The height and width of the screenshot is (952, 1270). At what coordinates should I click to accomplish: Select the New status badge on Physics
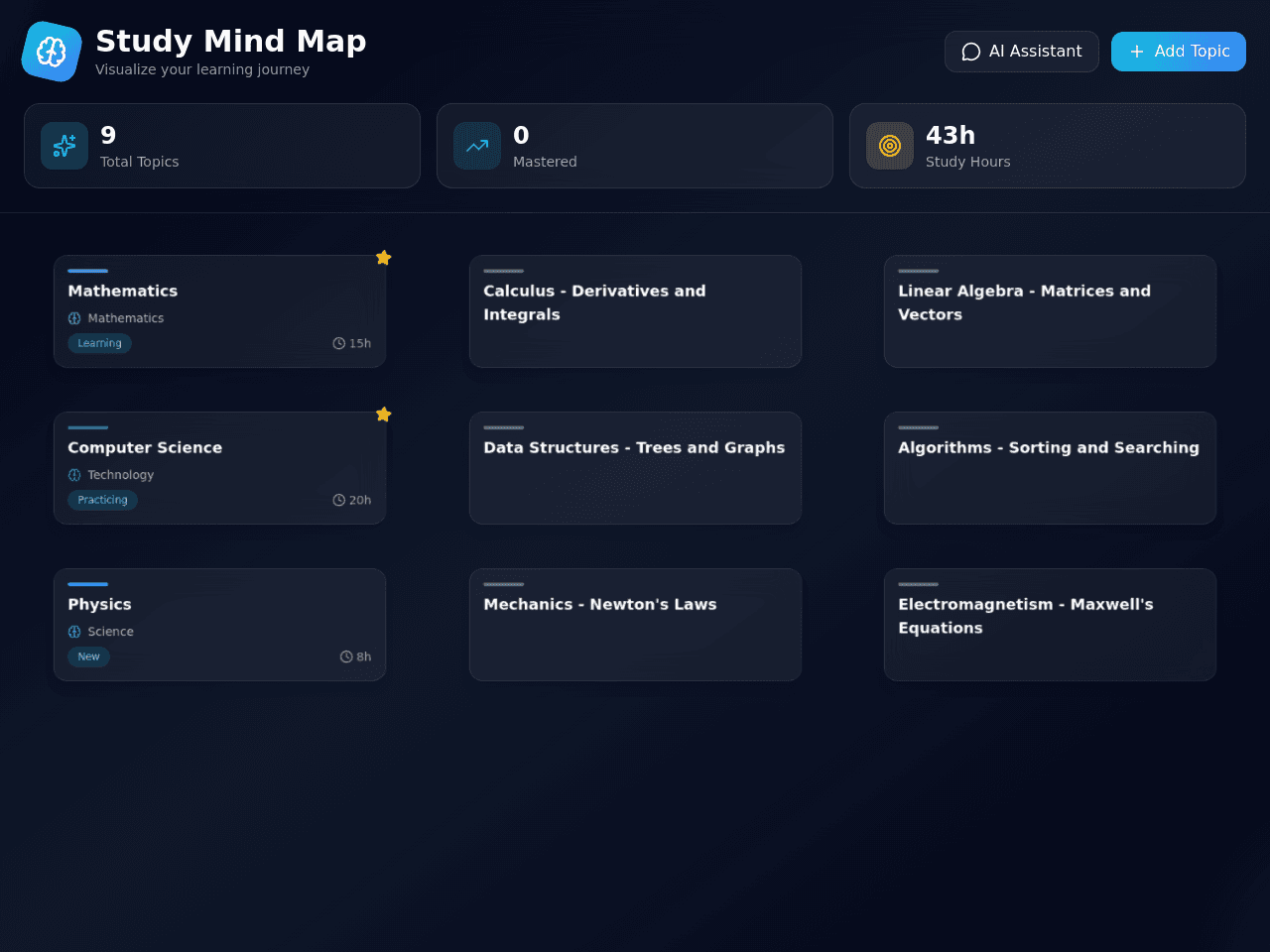[88, 656]
